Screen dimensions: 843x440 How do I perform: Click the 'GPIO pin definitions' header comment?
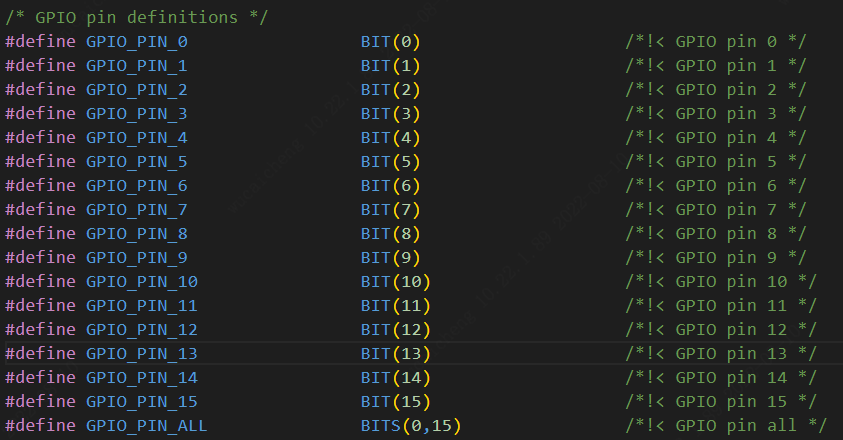136,18
